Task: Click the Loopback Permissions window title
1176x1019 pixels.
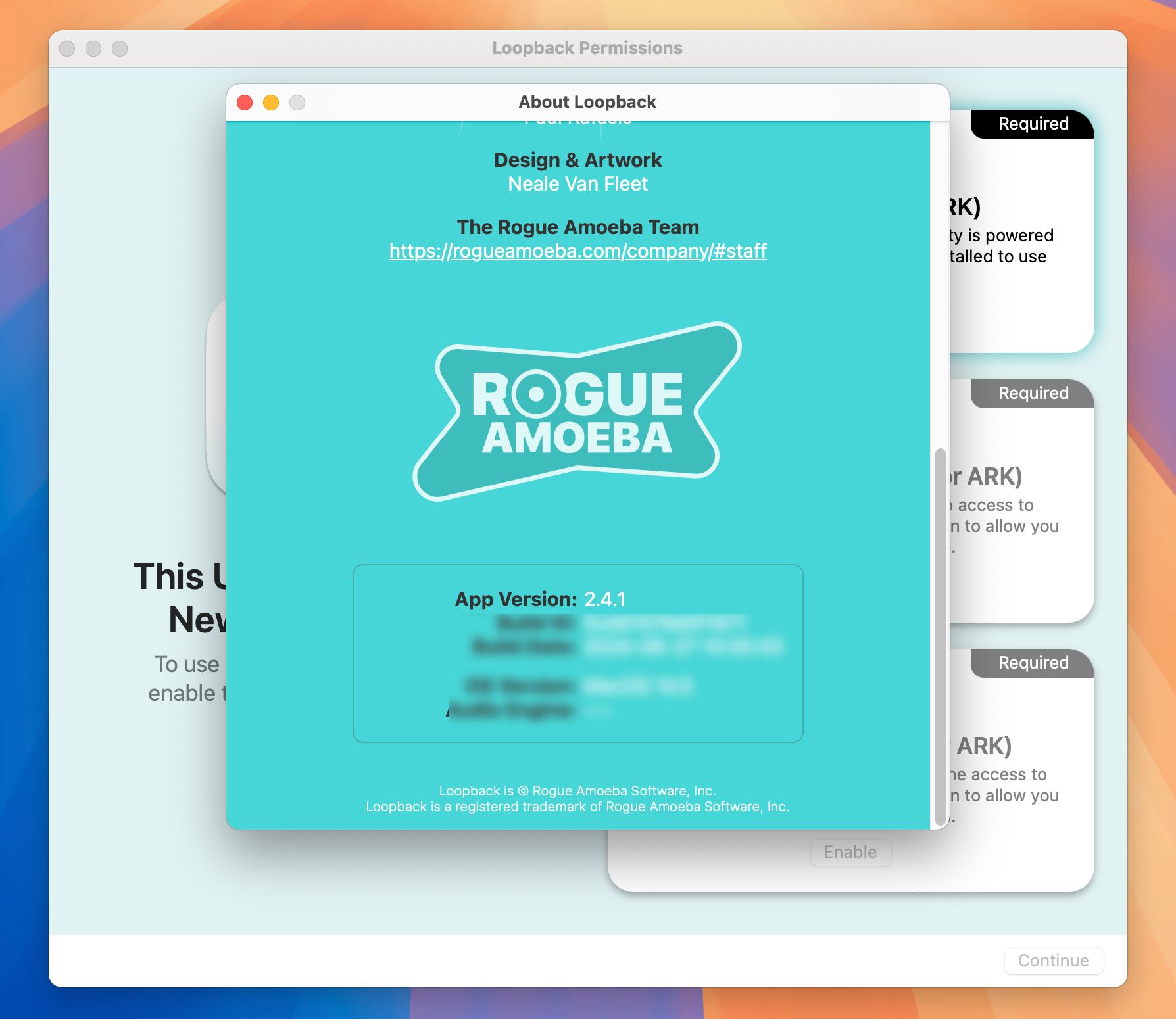Action: tap(587, 48)
